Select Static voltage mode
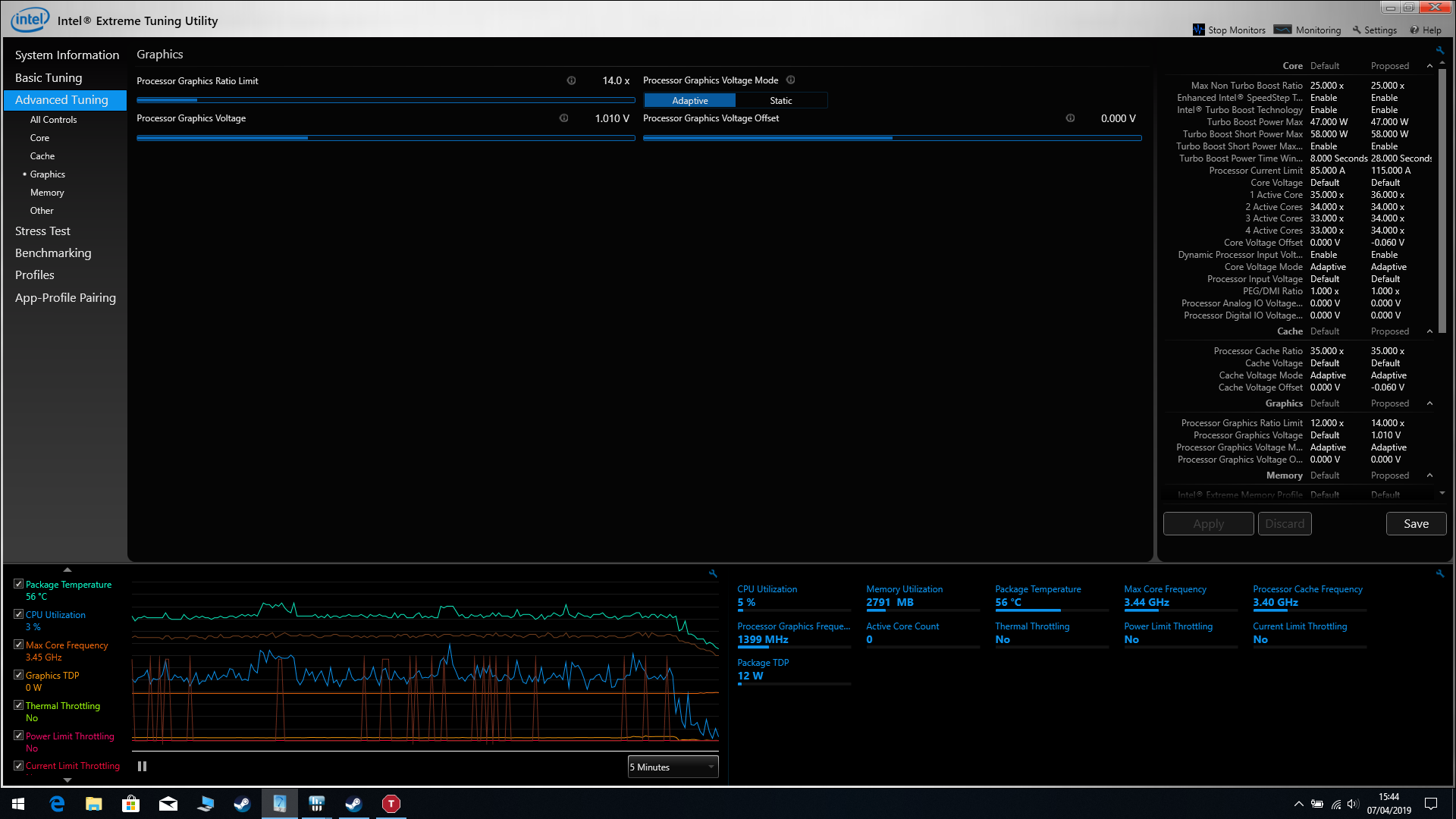The image size is (1456, 819). tap(780, 101)
